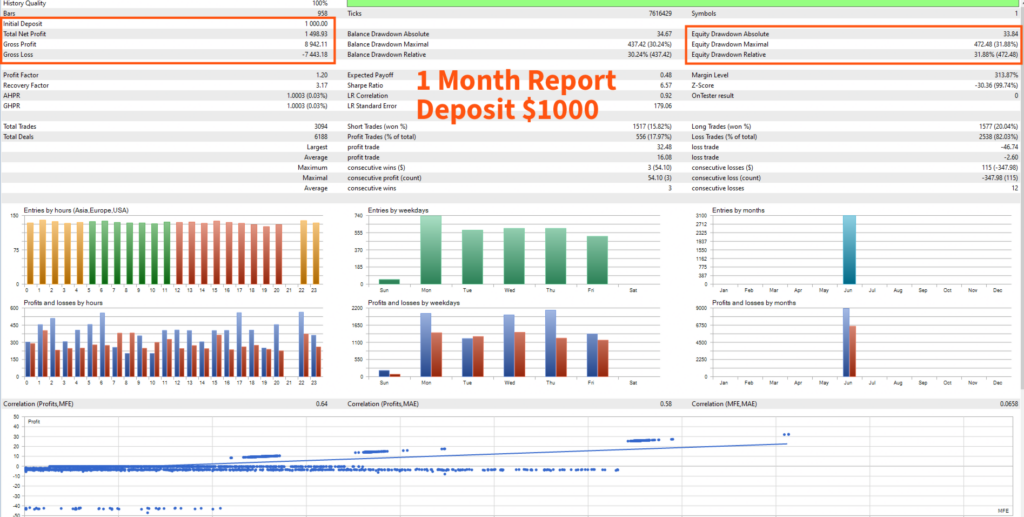
Task: Select the Loss Trades value 2538 (82.03%)
Action: tap(997, 137)
